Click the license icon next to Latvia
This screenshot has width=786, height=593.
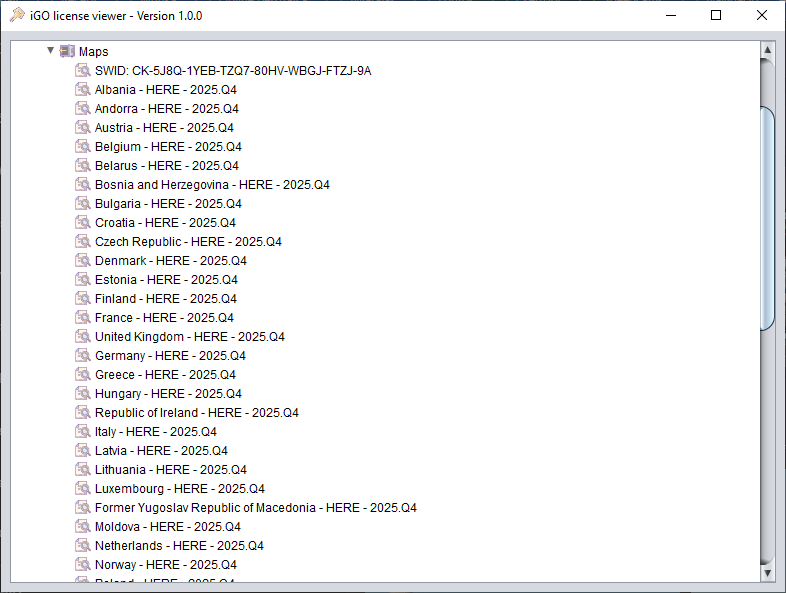coord(83,451)
